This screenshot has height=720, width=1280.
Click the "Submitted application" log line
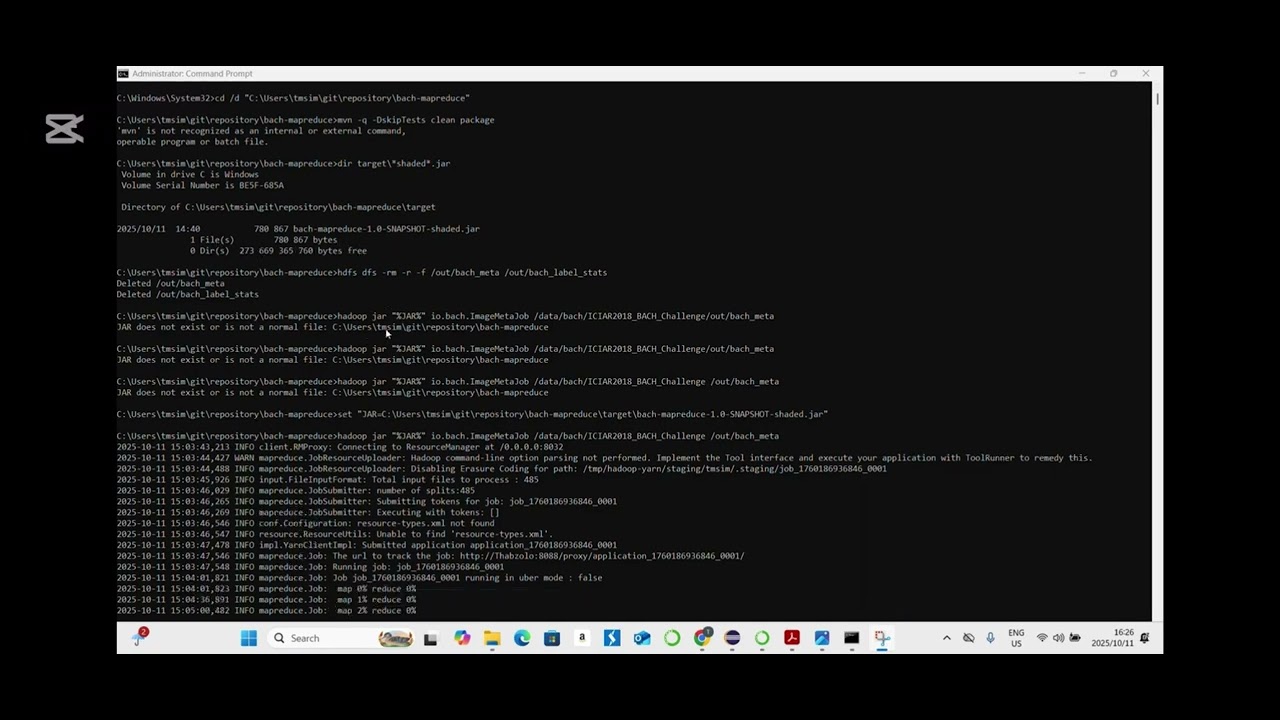pos(366,545)
